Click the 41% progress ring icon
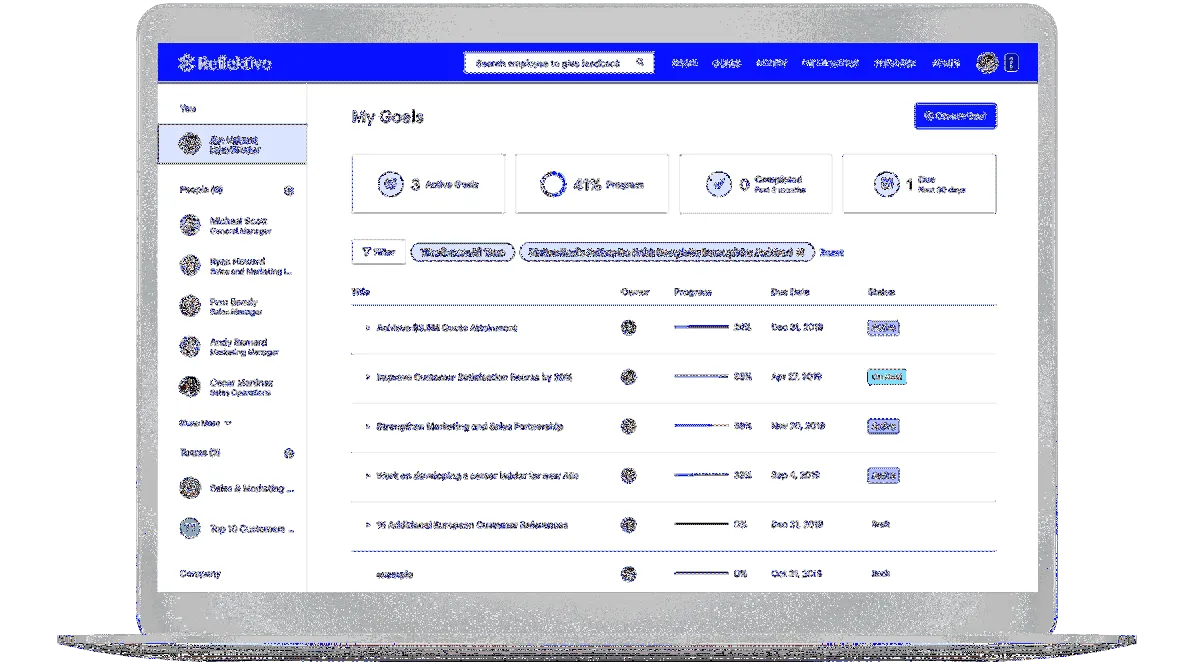 [x=553, y=184]
